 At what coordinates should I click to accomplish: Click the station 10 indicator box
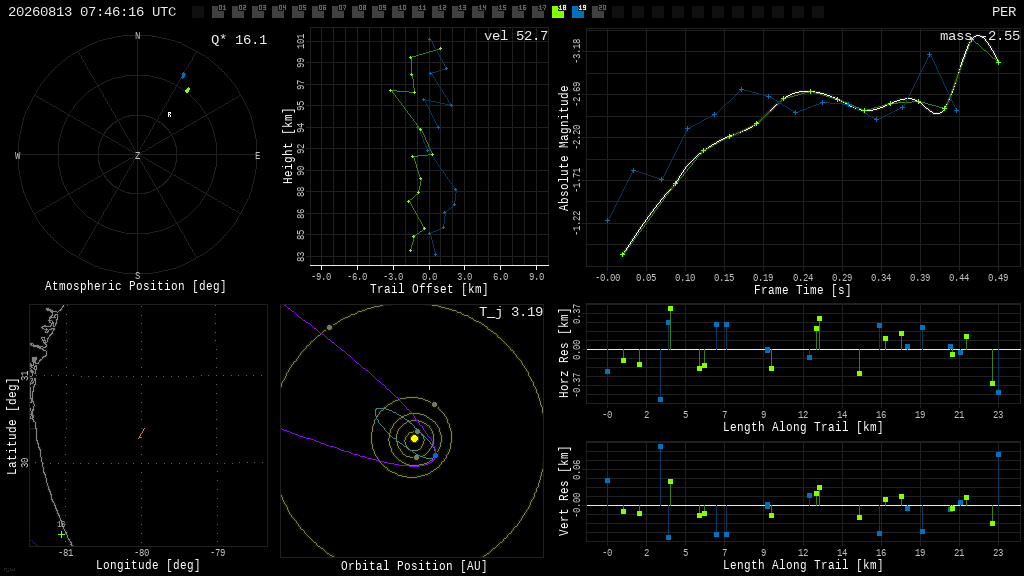pyautogui.click(x=398, y=11)
